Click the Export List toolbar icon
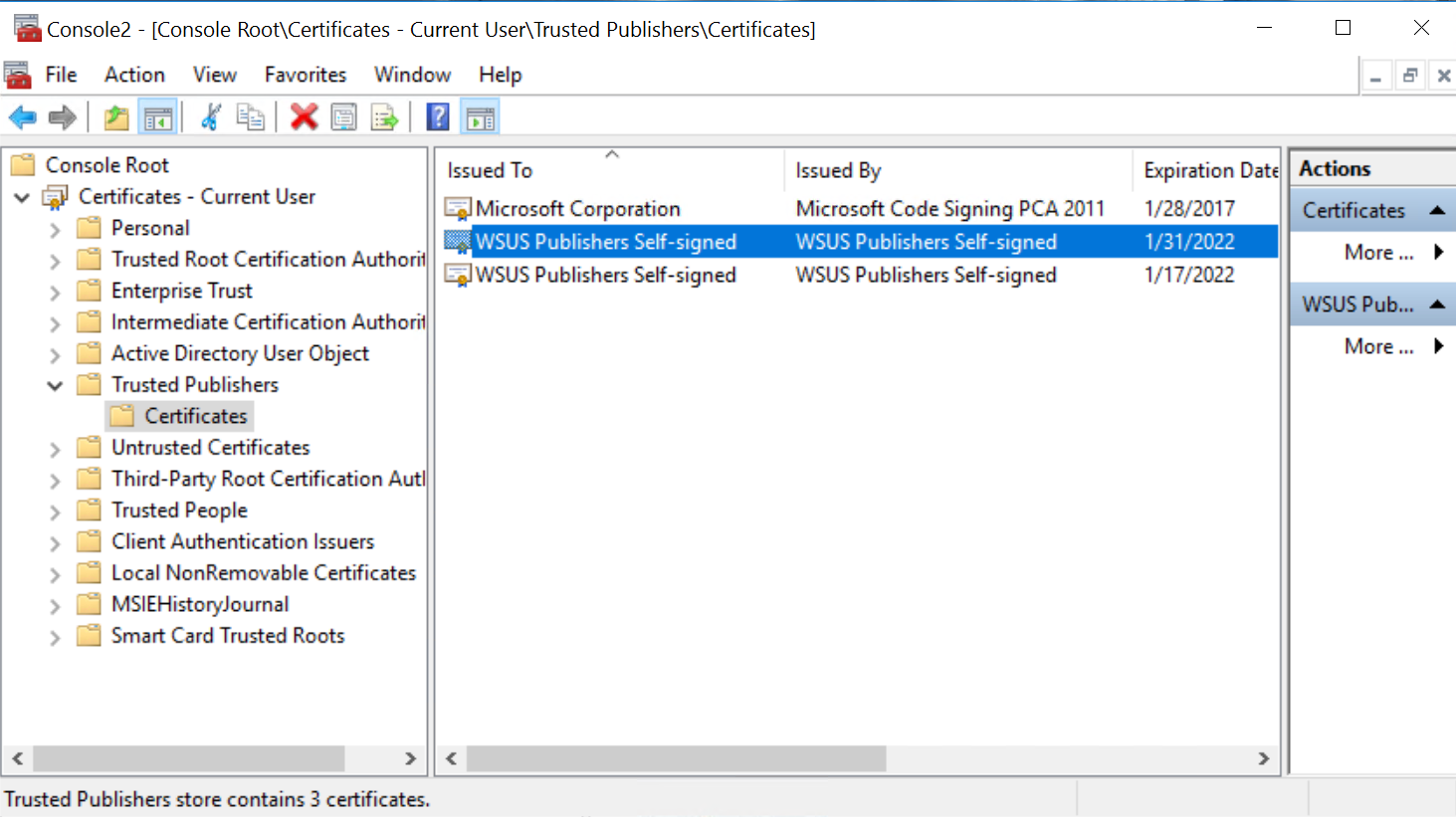This screenshot has width=1456, height=817. (384, 117)
